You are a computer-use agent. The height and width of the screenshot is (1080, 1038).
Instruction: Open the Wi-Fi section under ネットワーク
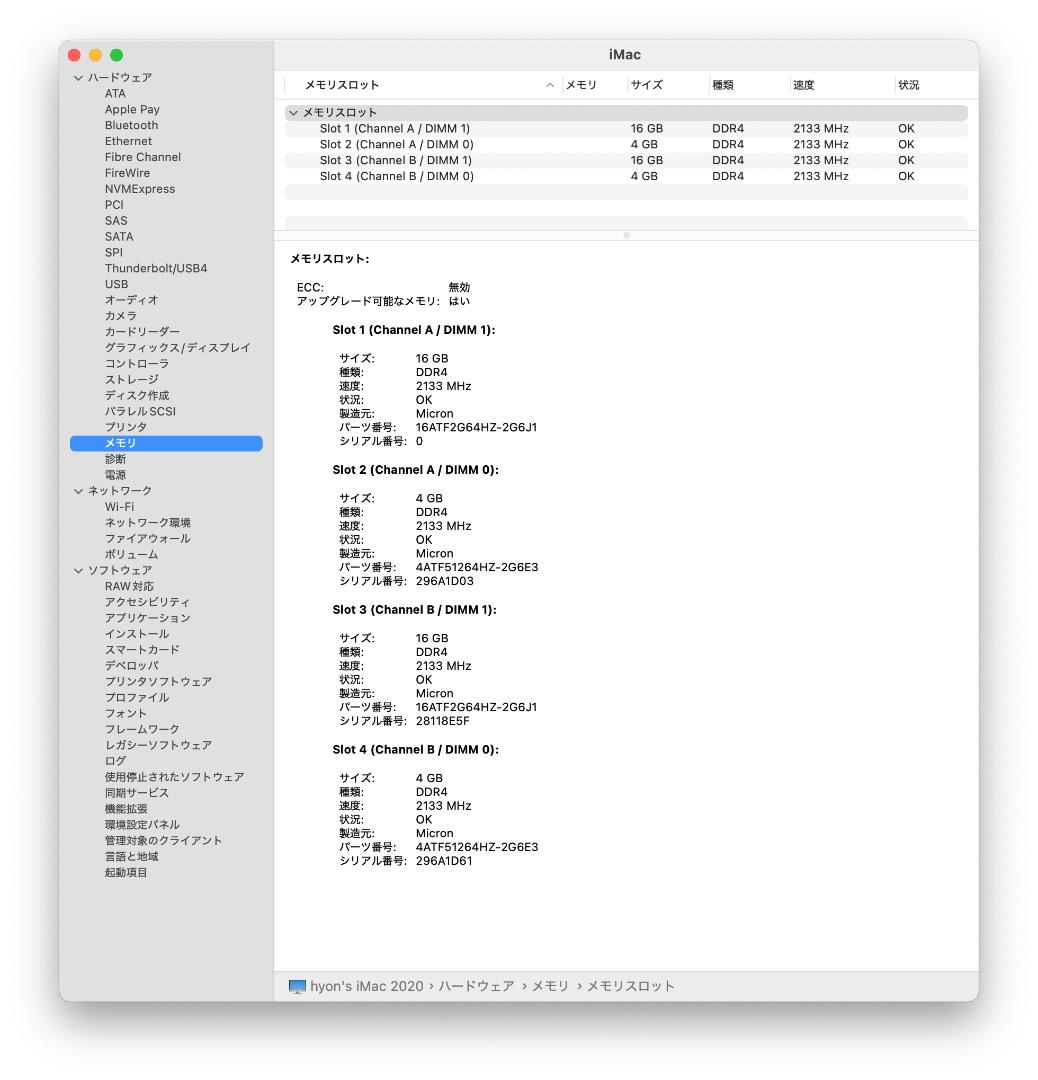click(x=120, y=506)
